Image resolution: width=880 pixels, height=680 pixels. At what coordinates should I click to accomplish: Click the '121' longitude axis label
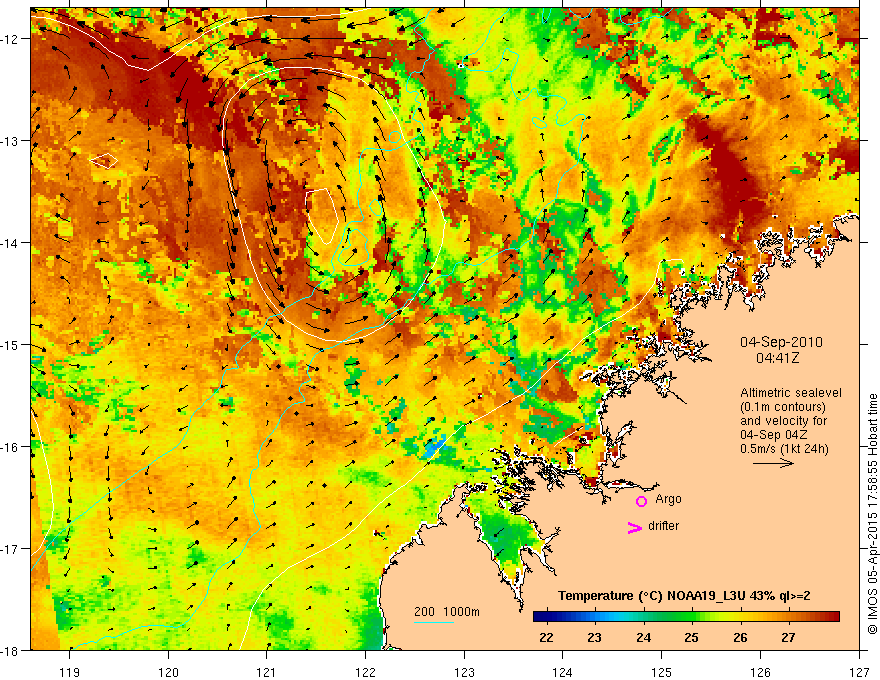267,672
